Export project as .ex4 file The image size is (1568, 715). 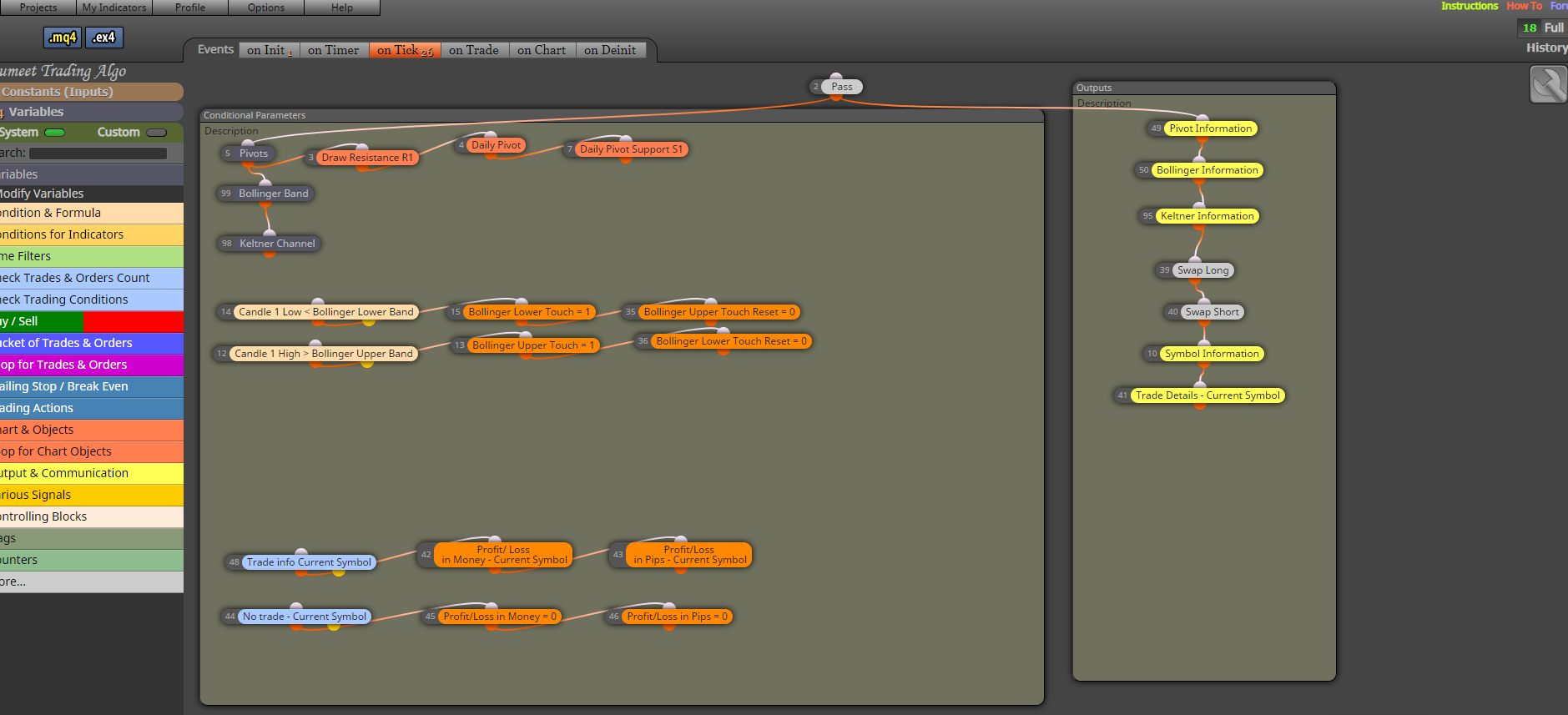point(104,38)
